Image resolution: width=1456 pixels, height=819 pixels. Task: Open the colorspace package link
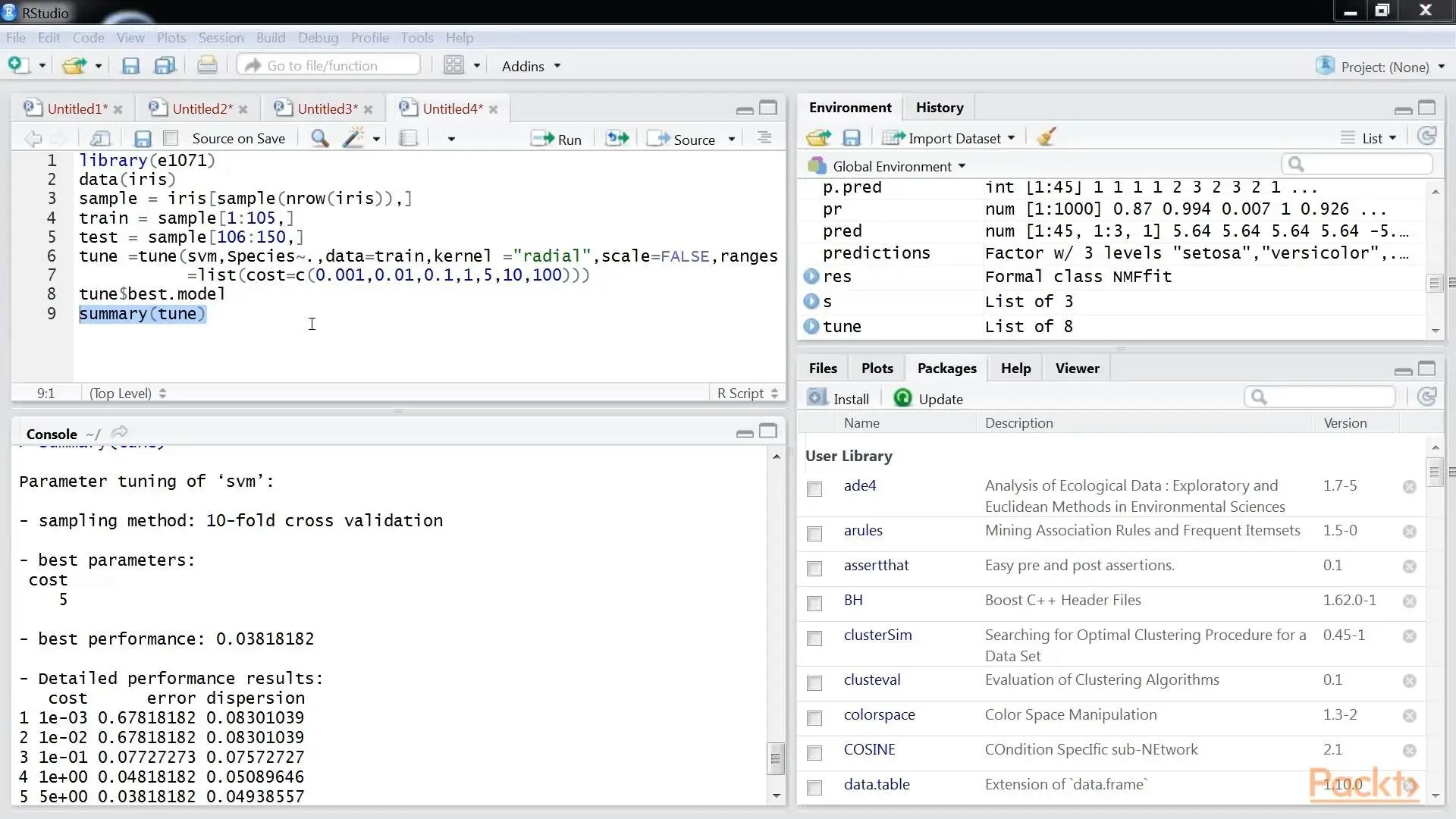pos(879,714)
